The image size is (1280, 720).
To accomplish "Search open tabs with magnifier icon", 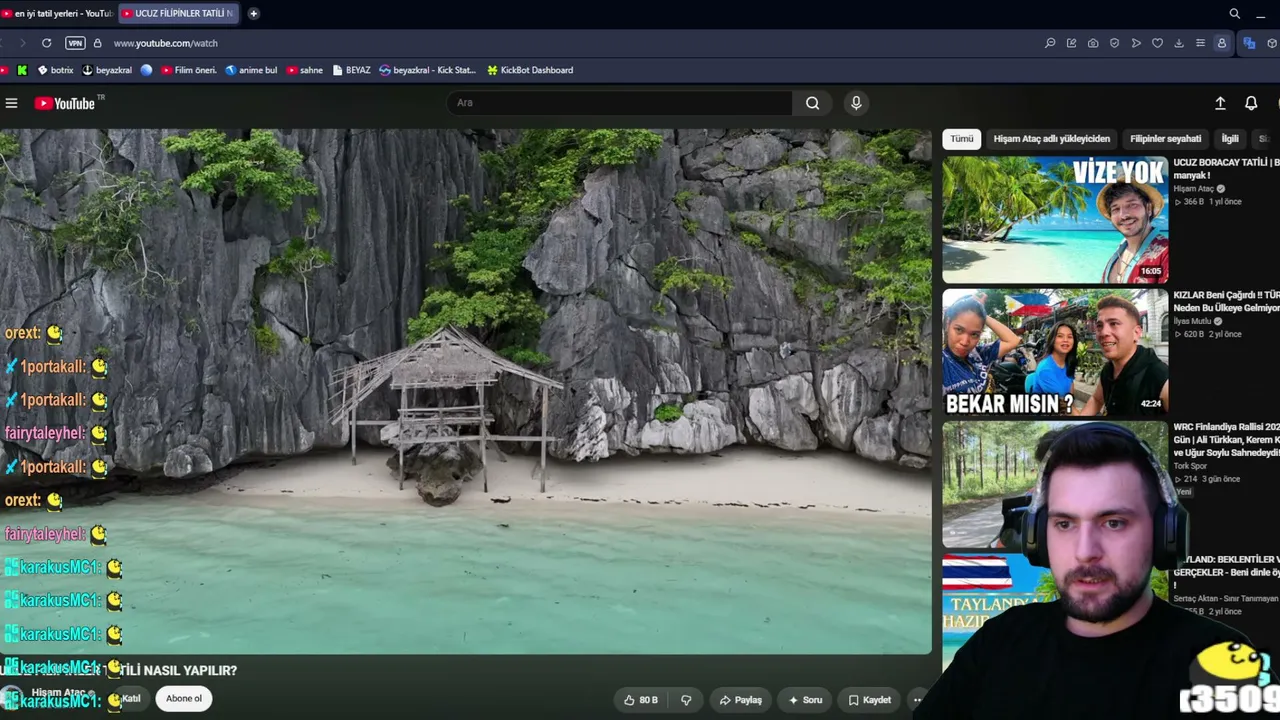I will [x=1235, y=13].
